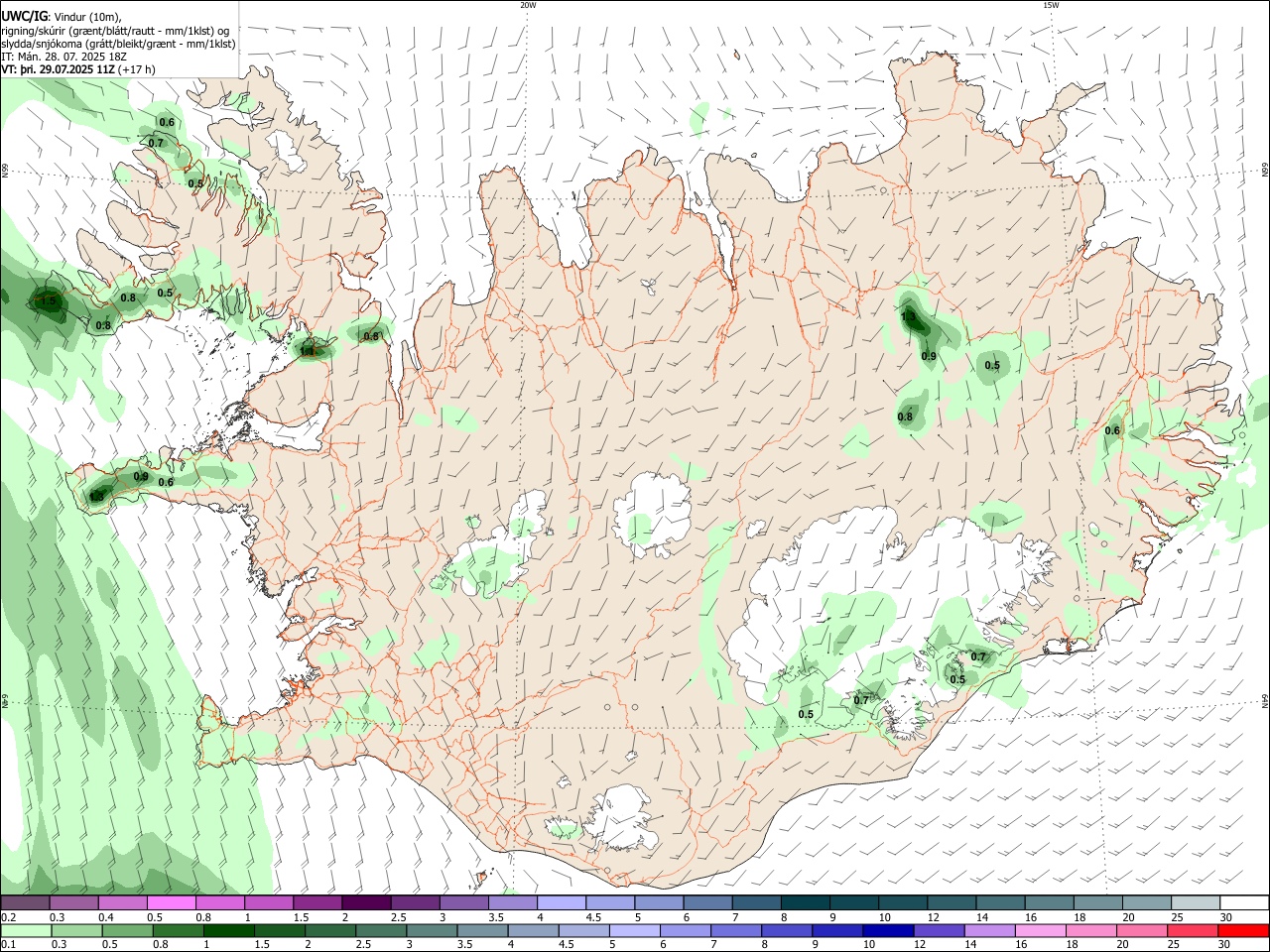Click the 'slydda/snjókoma' legend description line

pos(117,44)
